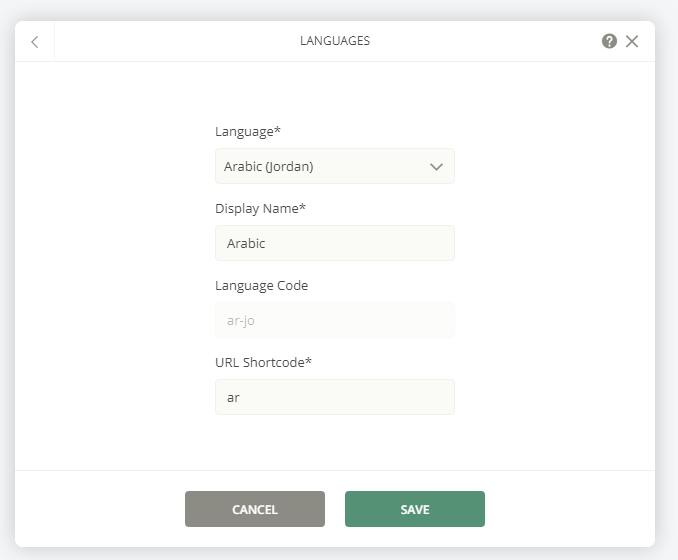Focus the Display Name input field

click(x=335, y=243)
